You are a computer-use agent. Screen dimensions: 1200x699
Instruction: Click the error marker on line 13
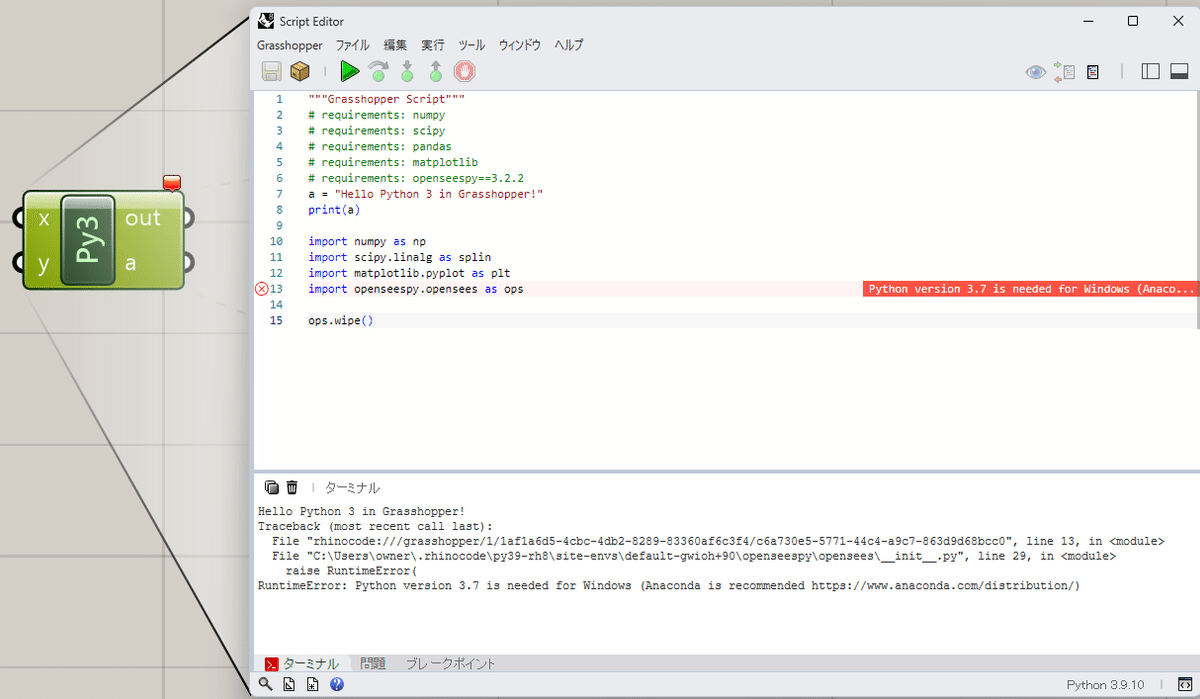262,289
